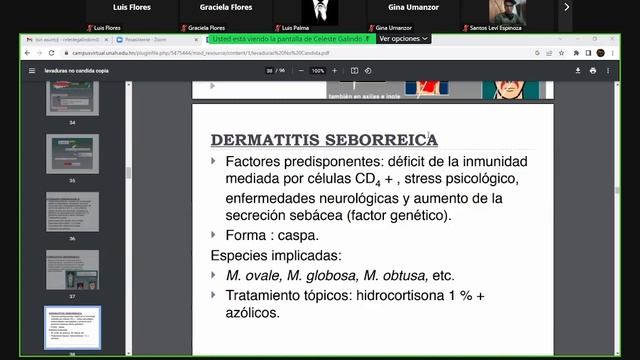Click the lock site info icon
640x360 pixels.
66,53
